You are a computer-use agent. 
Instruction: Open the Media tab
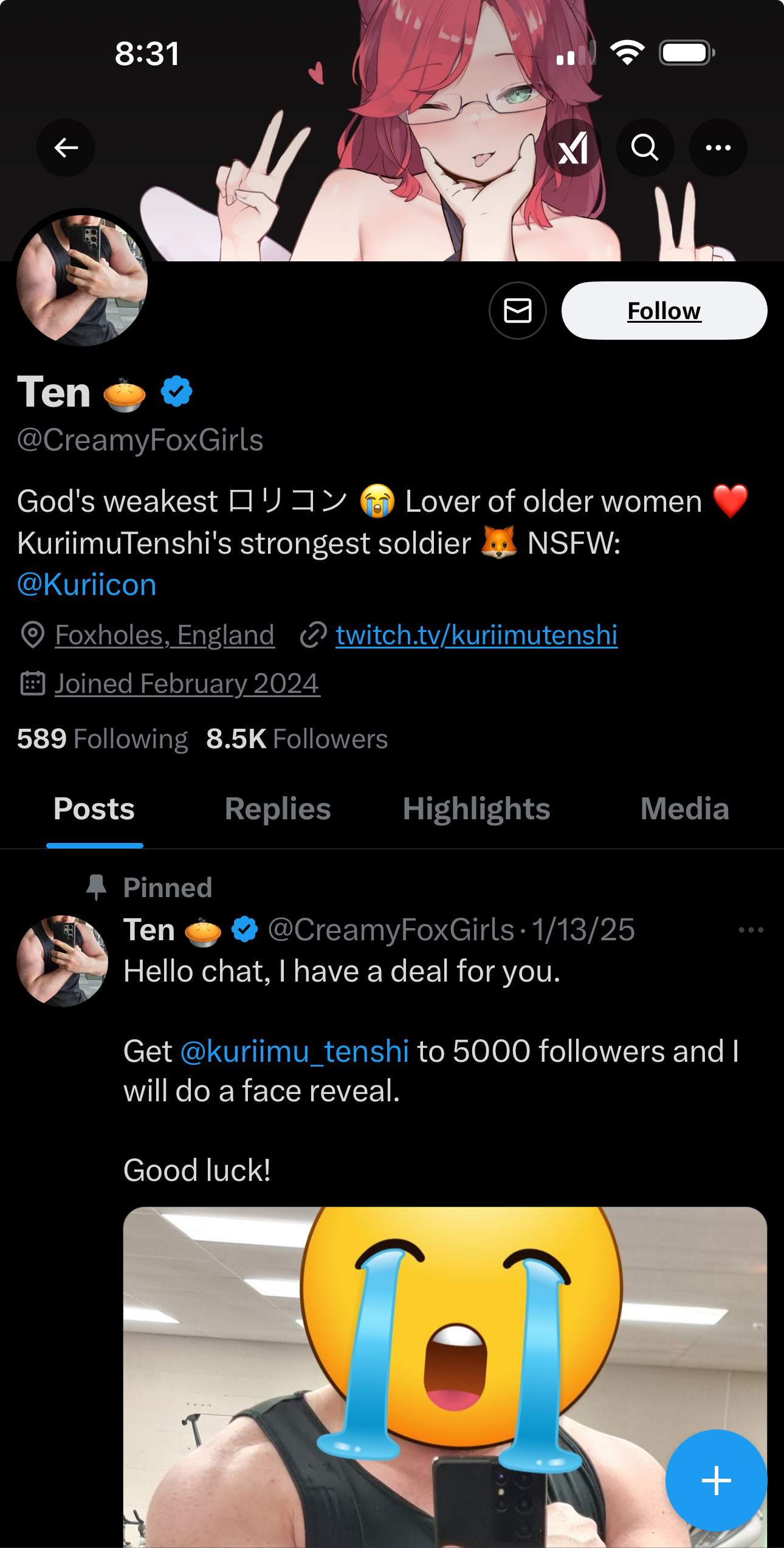(684, 809)
